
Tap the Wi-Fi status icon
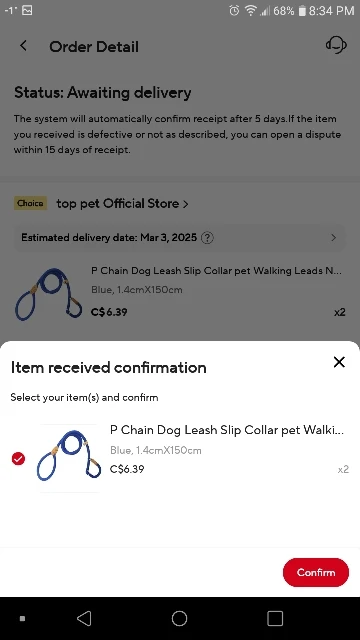(251, 11)
